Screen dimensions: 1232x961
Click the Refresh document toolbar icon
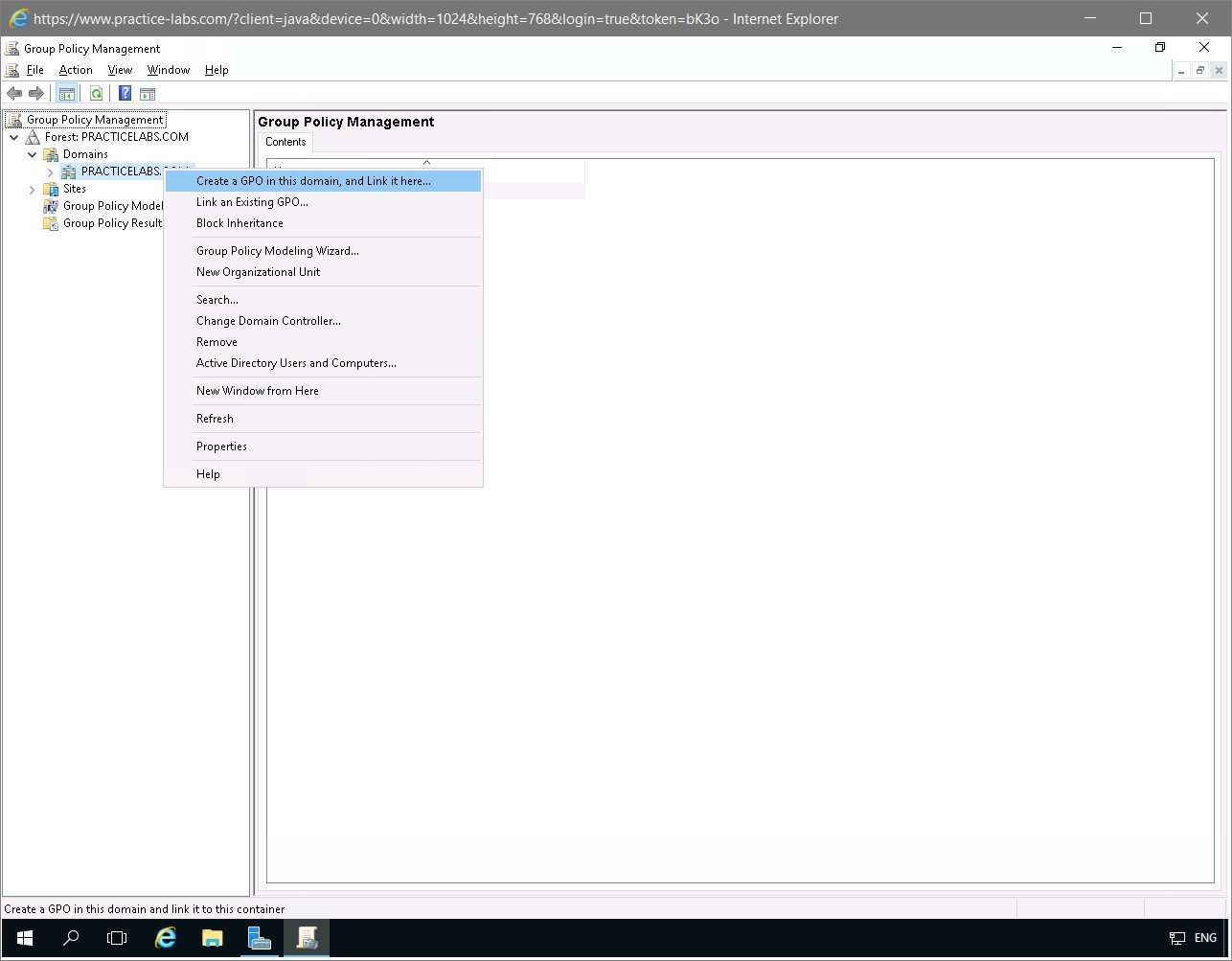[96, 93]
